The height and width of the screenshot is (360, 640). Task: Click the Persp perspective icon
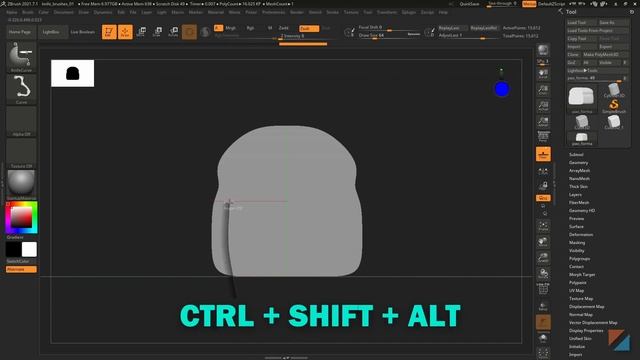point(543,137)
